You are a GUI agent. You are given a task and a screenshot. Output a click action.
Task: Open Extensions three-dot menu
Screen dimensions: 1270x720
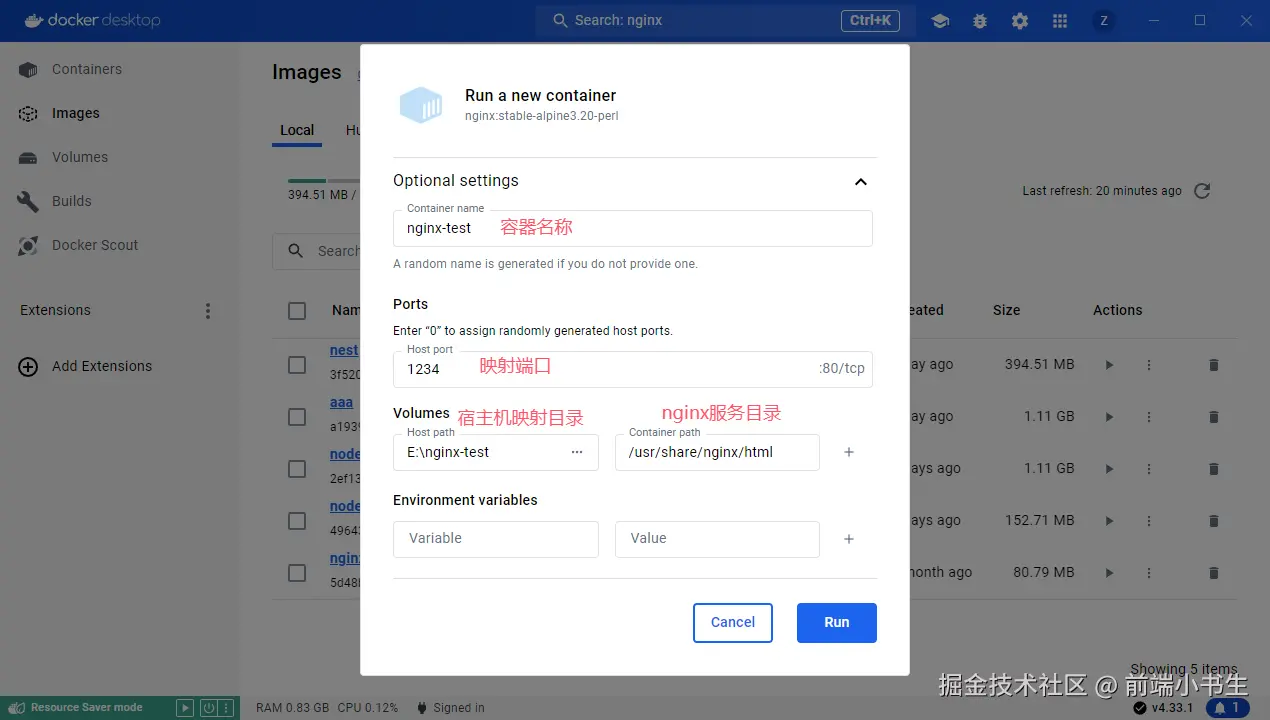[x=208, y=311]
